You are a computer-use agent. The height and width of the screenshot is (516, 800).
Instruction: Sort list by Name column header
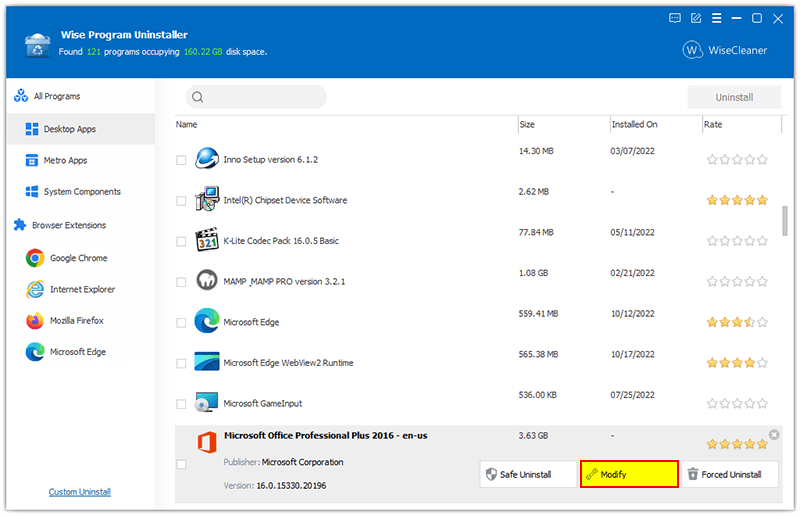tap(187, 125)
